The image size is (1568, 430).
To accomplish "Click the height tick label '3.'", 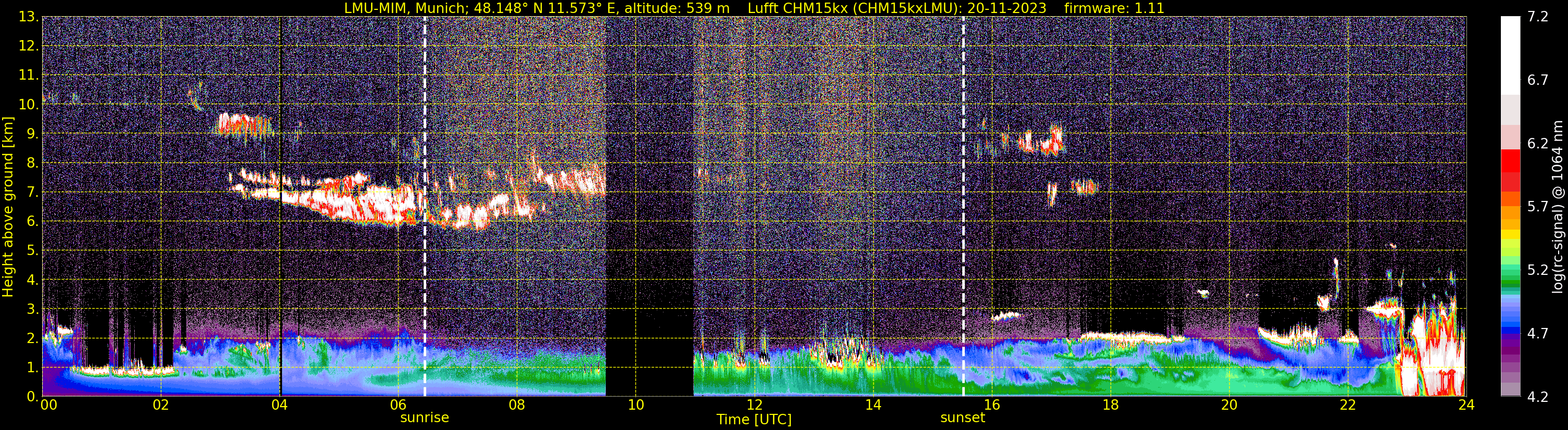I will pos(32,309).
